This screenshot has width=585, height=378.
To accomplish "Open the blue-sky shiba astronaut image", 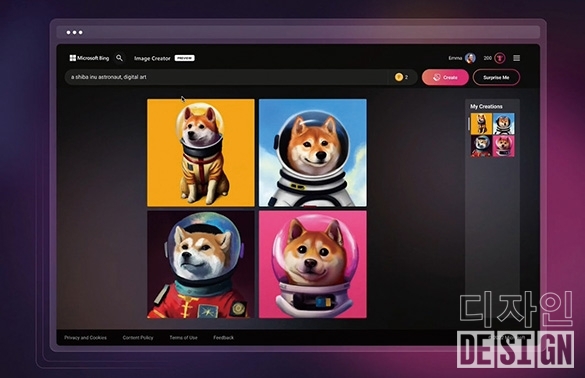I will tap(313, 153).
